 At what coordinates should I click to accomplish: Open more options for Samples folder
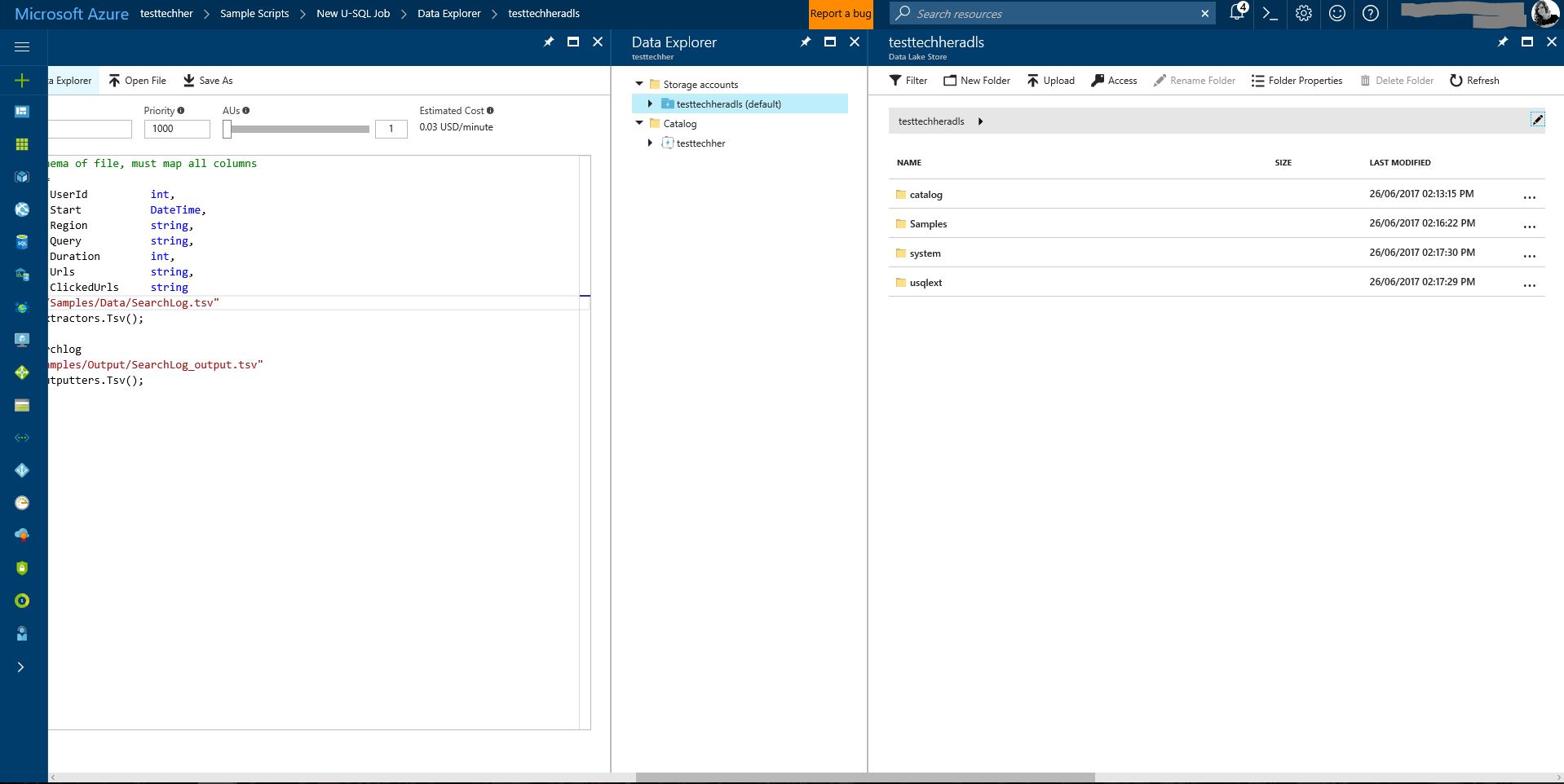pyautogui.click(x=1529, y=226)
